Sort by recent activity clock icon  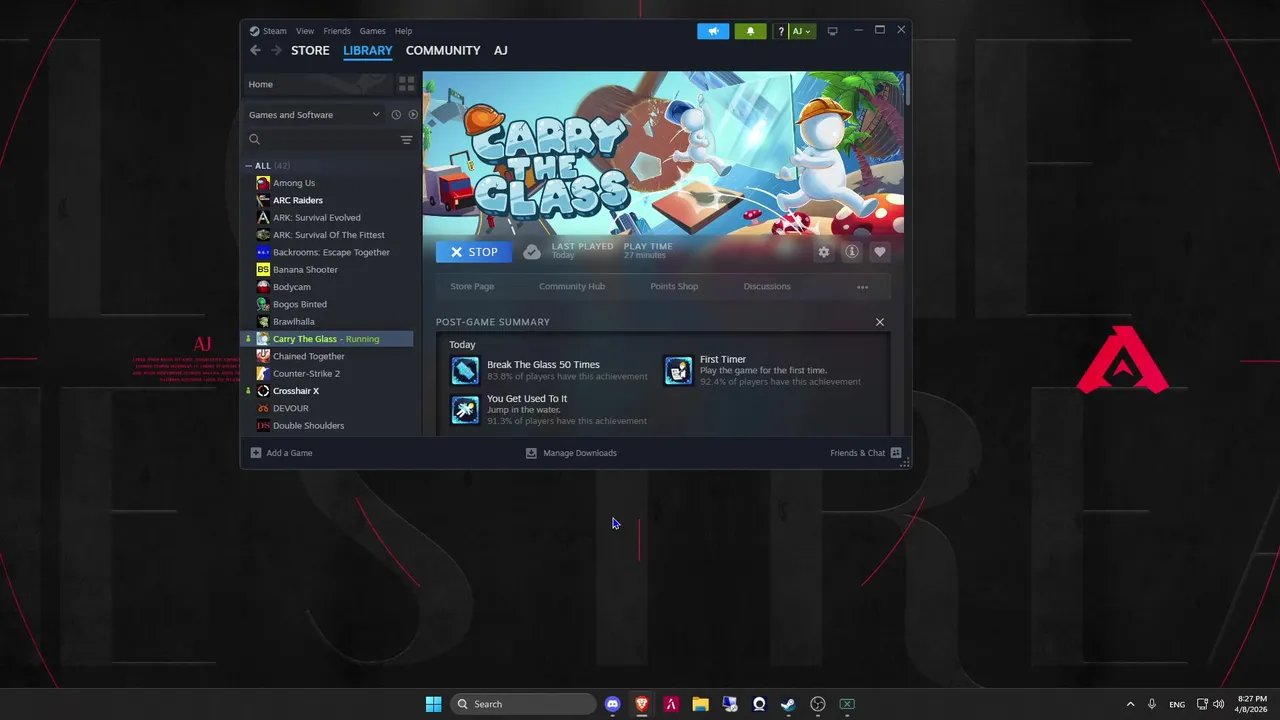click(396, 114)
